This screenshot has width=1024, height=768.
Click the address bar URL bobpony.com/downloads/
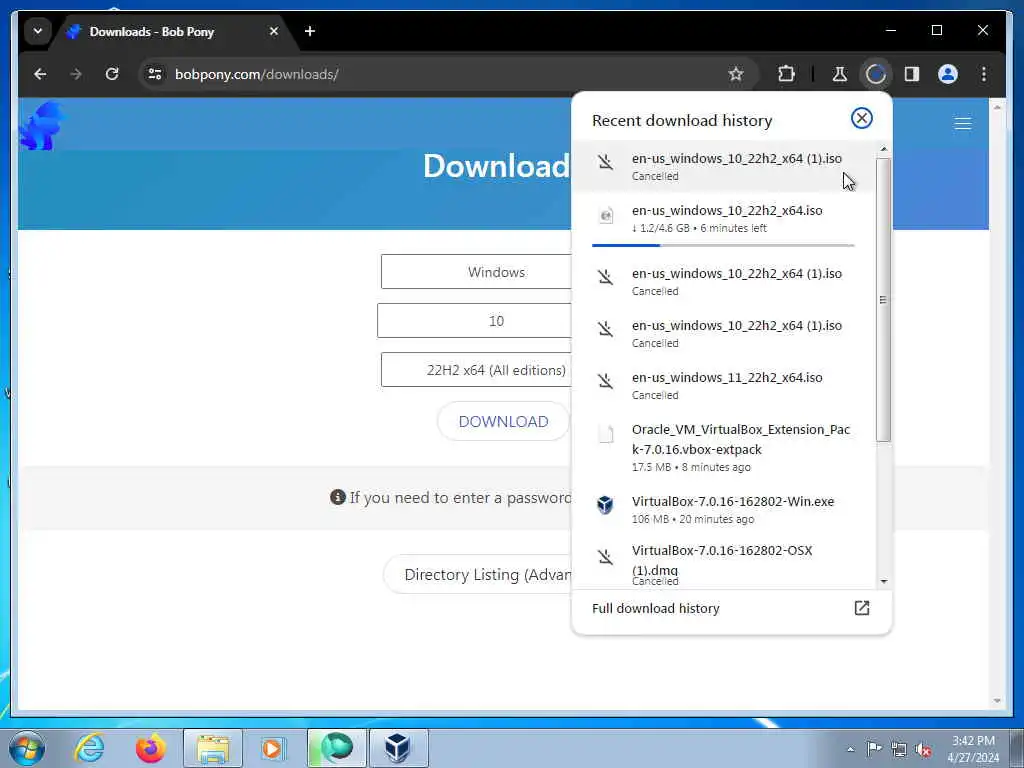(x=257, y=74)
